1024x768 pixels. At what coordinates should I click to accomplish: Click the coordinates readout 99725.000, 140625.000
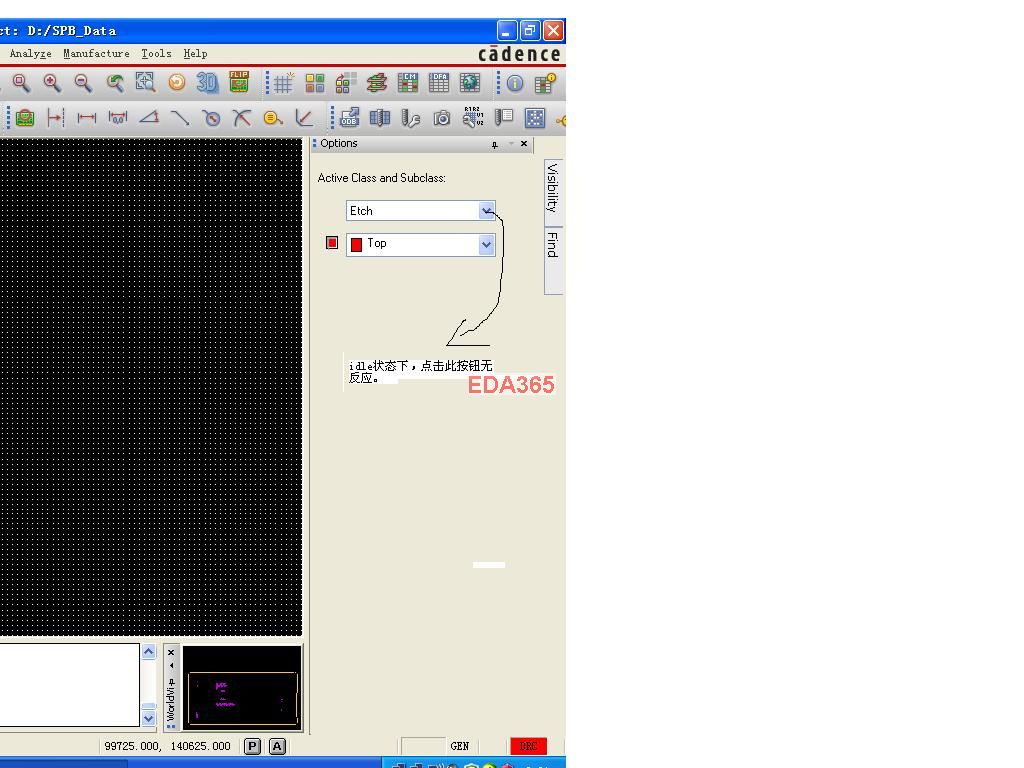[168, 746]
